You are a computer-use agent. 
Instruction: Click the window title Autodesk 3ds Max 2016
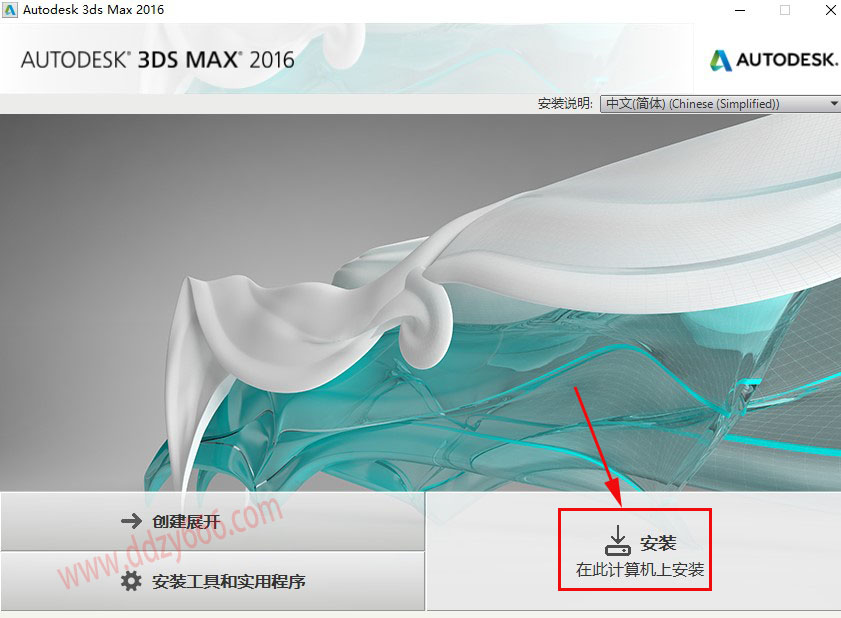point(93,10)
